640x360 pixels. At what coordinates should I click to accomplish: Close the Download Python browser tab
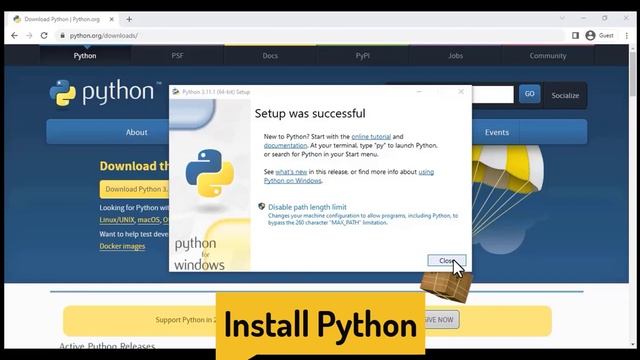111,19
